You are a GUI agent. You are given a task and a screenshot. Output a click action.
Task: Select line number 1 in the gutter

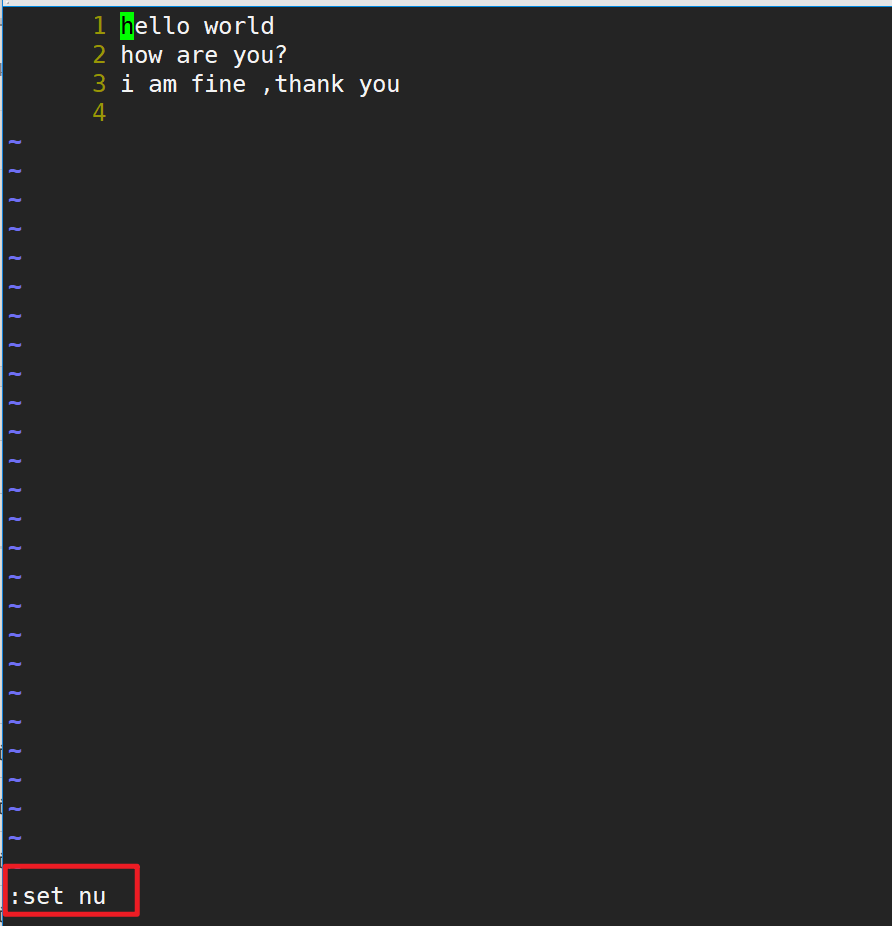click(x=99, y=26)
